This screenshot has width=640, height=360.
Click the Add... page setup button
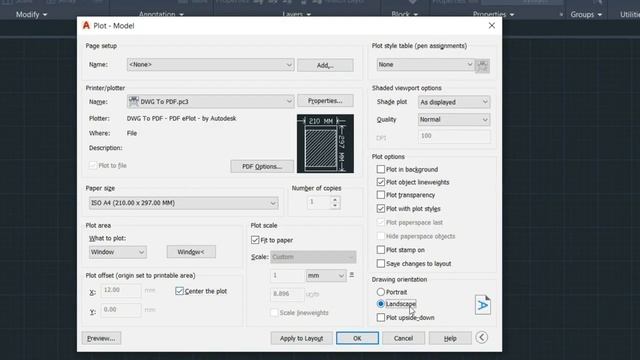[x=325, y=65]
